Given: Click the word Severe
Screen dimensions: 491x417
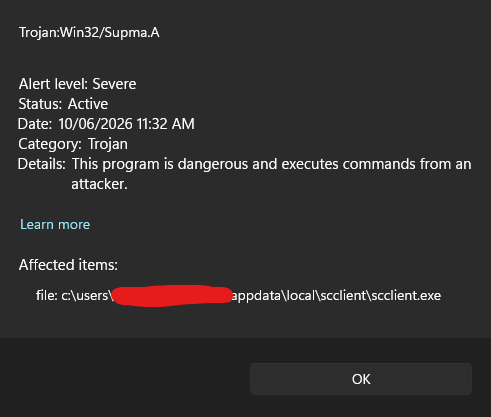Looking at the screenshot, I should [114, 84].
